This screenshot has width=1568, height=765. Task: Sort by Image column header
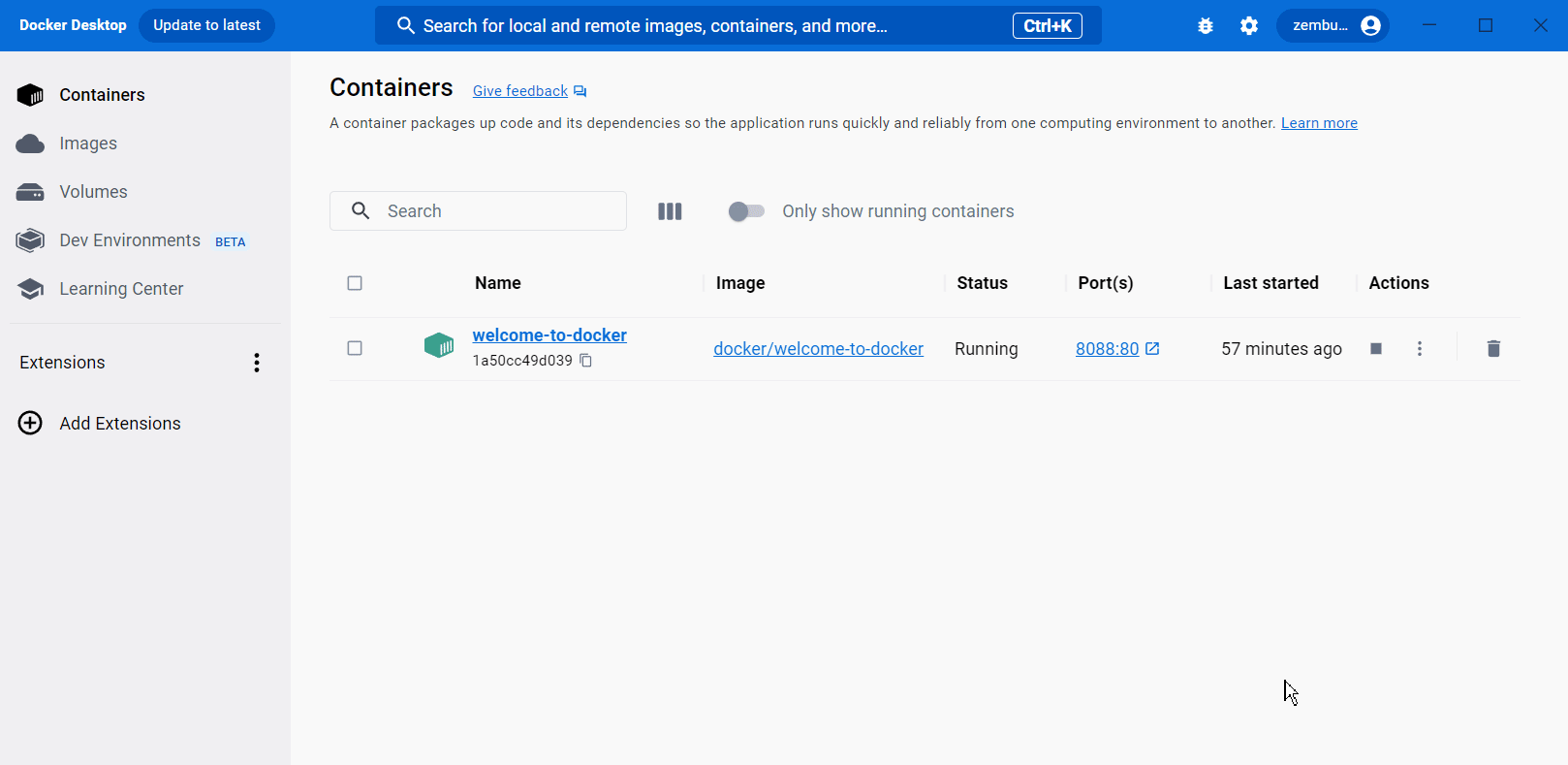pos(740,283)
